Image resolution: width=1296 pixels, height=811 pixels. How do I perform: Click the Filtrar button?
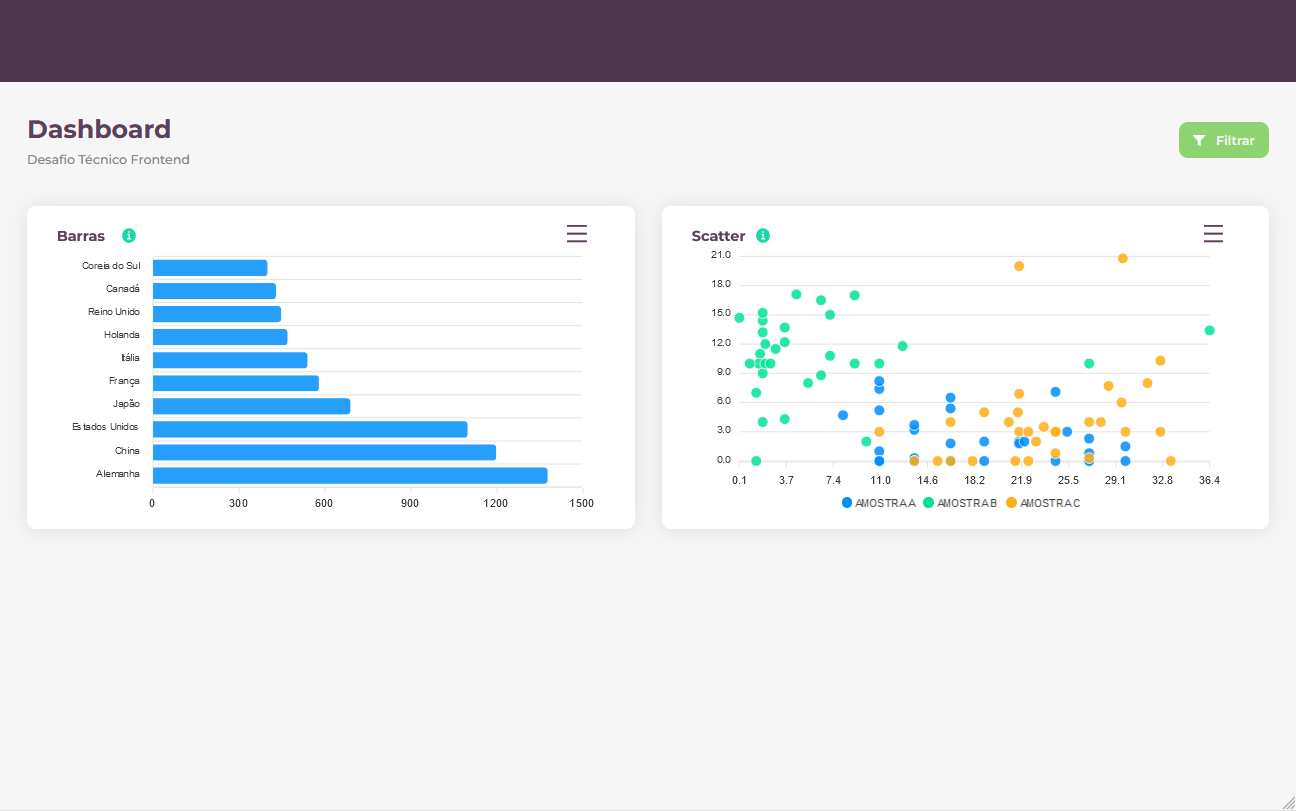click(1224, 140)
